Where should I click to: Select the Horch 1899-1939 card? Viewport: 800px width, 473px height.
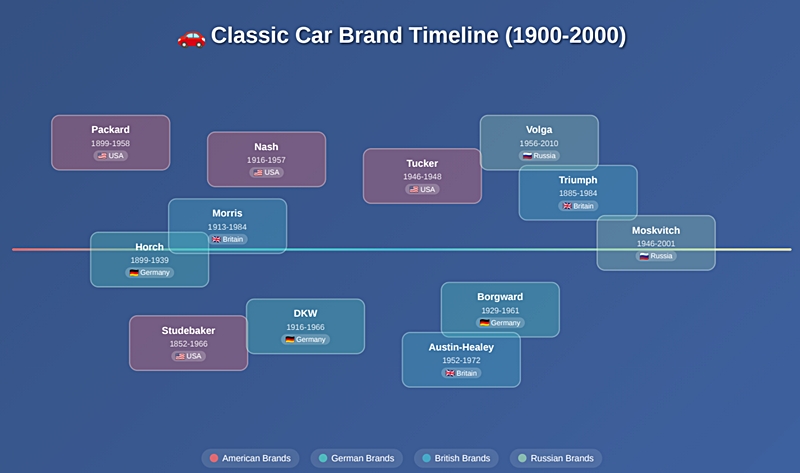149,260
